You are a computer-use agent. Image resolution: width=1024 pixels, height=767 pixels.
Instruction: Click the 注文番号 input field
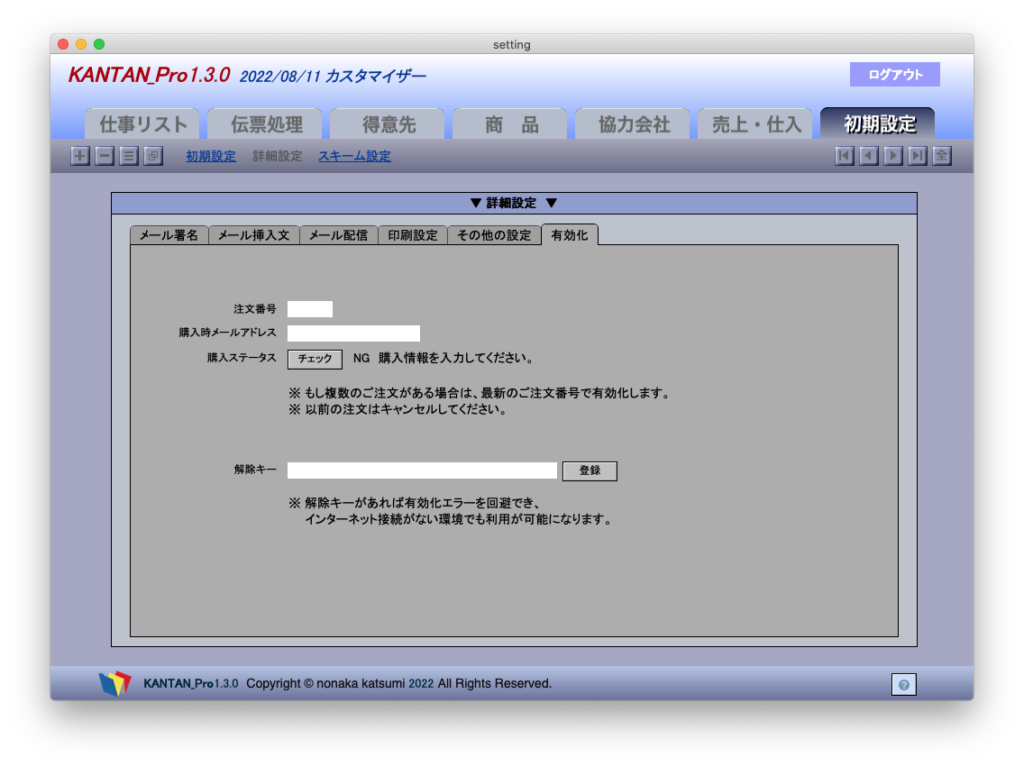(x=310, y=309)
